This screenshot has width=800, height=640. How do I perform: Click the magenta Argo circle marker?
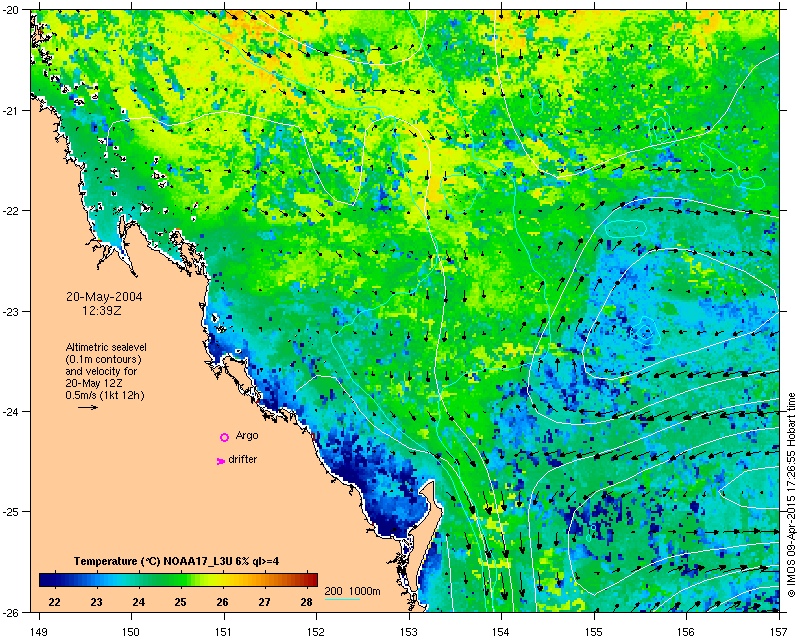224,437
